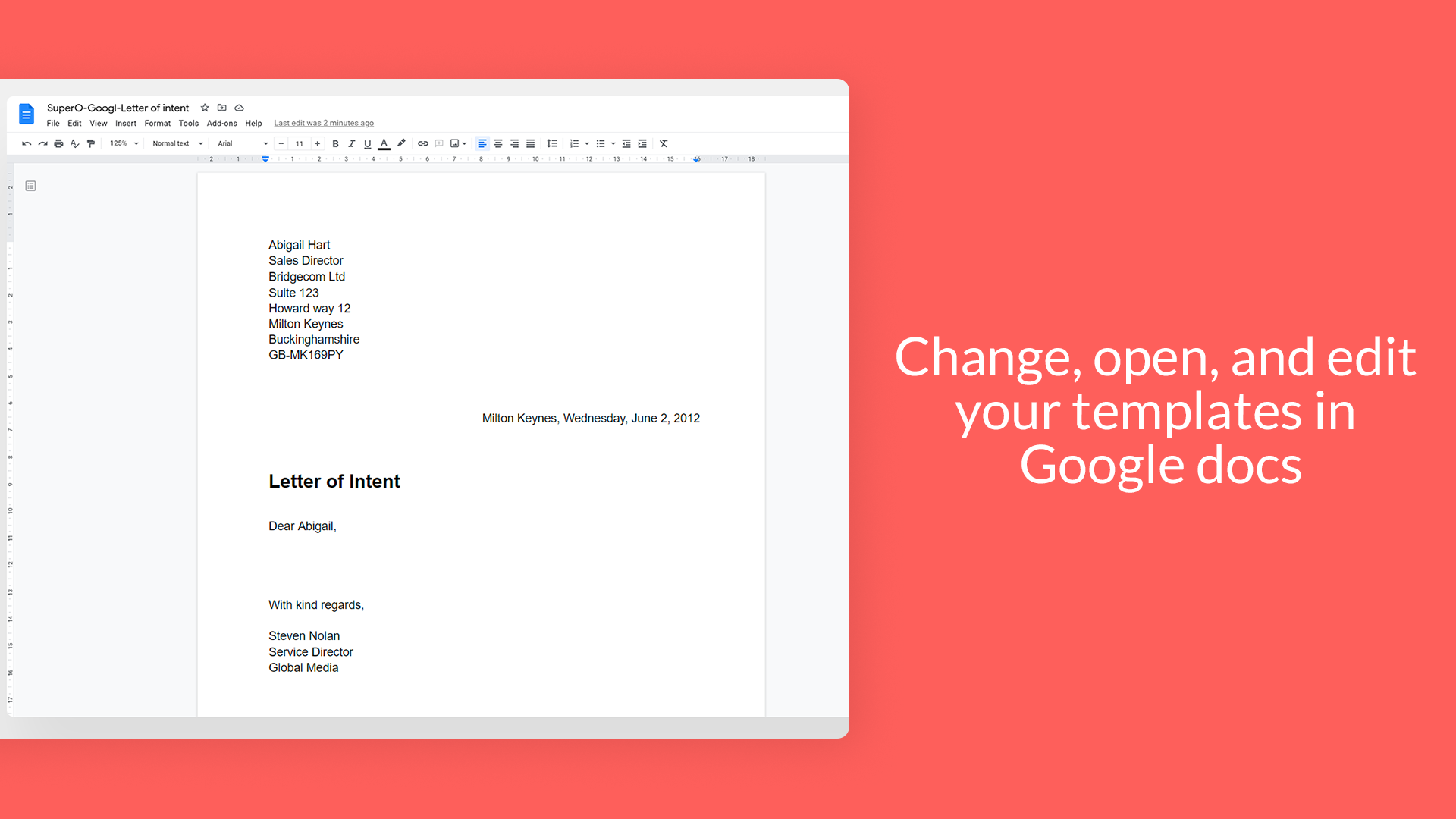Screen dimensions: 1456x819
Task: Click the undo icon
Action: (x=25, y=144)
